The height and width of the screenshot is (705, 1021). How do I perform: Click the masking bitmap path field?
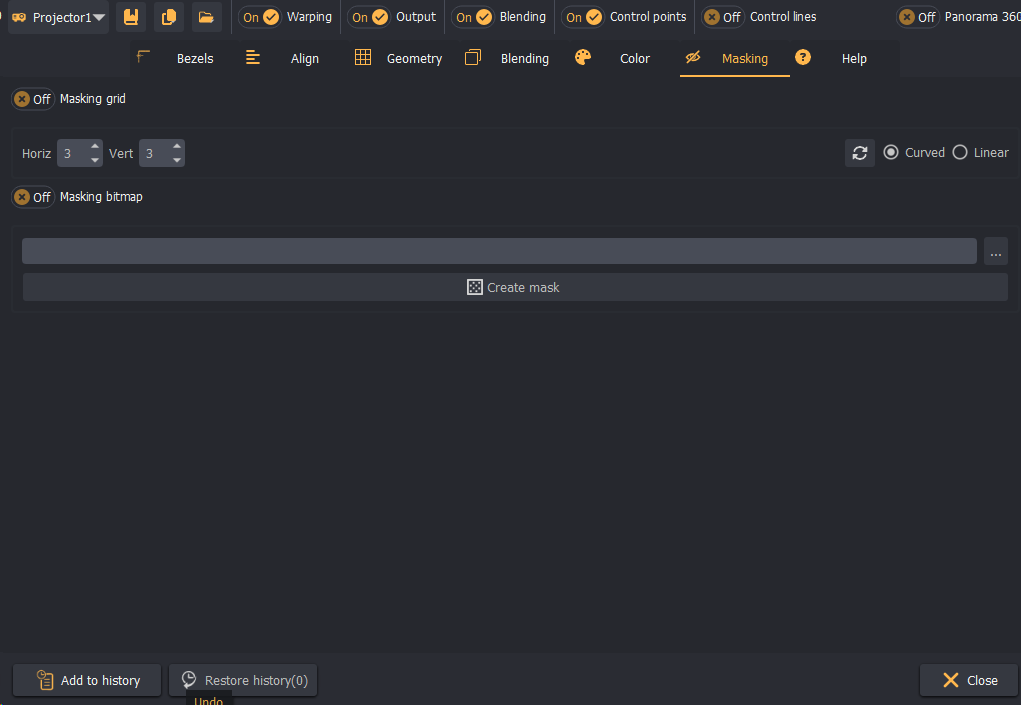[499, 251]
